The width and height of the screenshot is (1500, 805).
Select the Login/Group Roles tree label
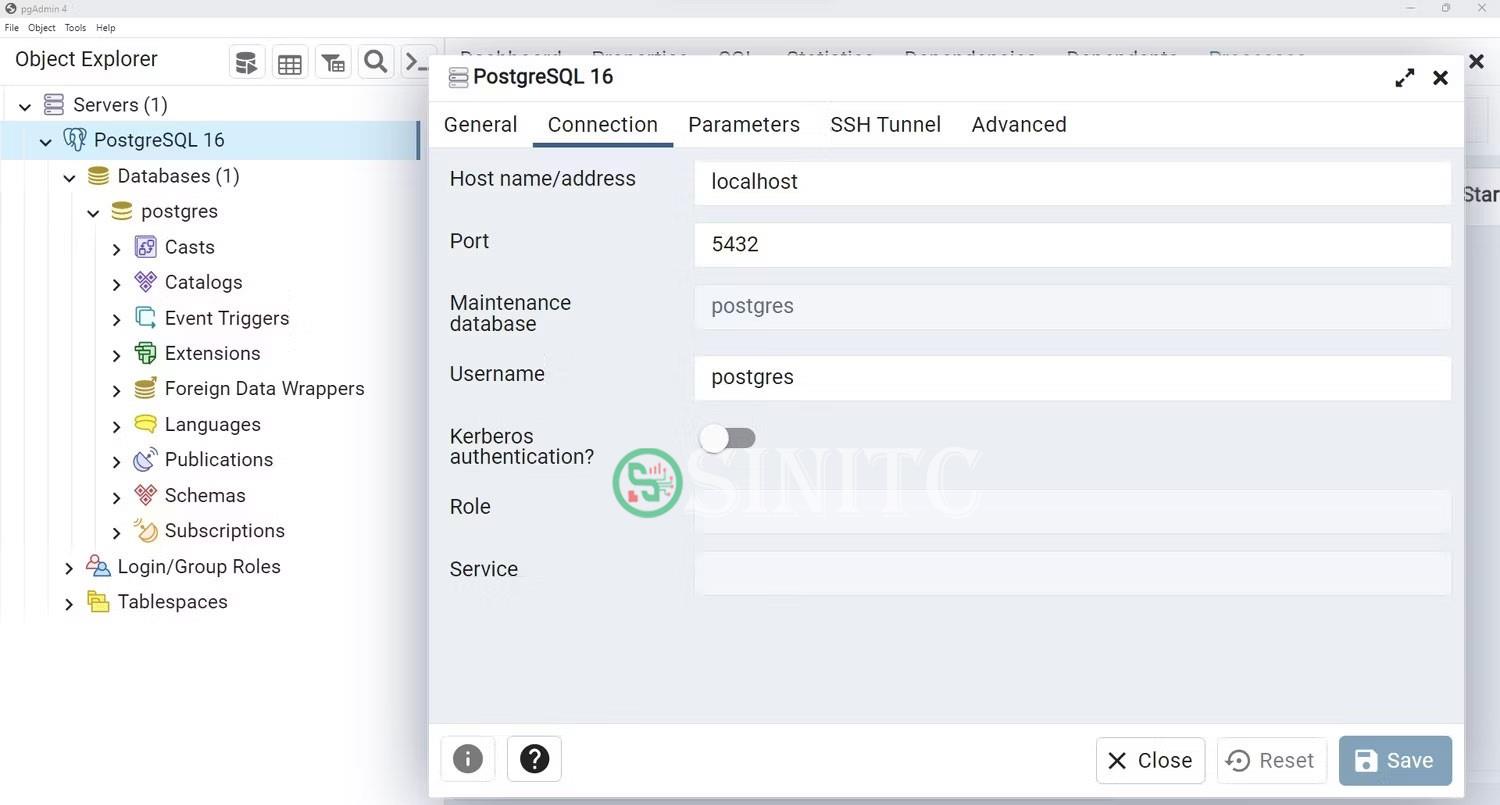(199, 567)
